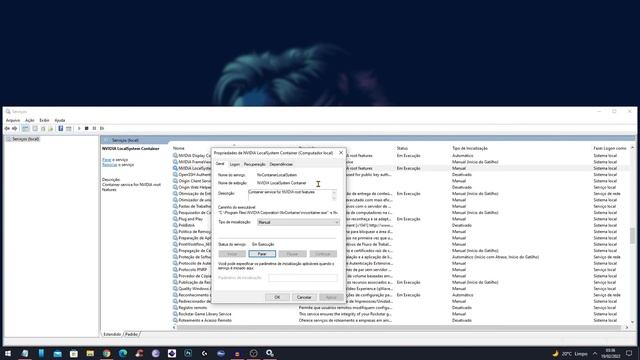The width and height of the screenshot is (640, 360).
Task: Select the Roteamento e Acesso Remoto row
Action: (x=400, y=320)
